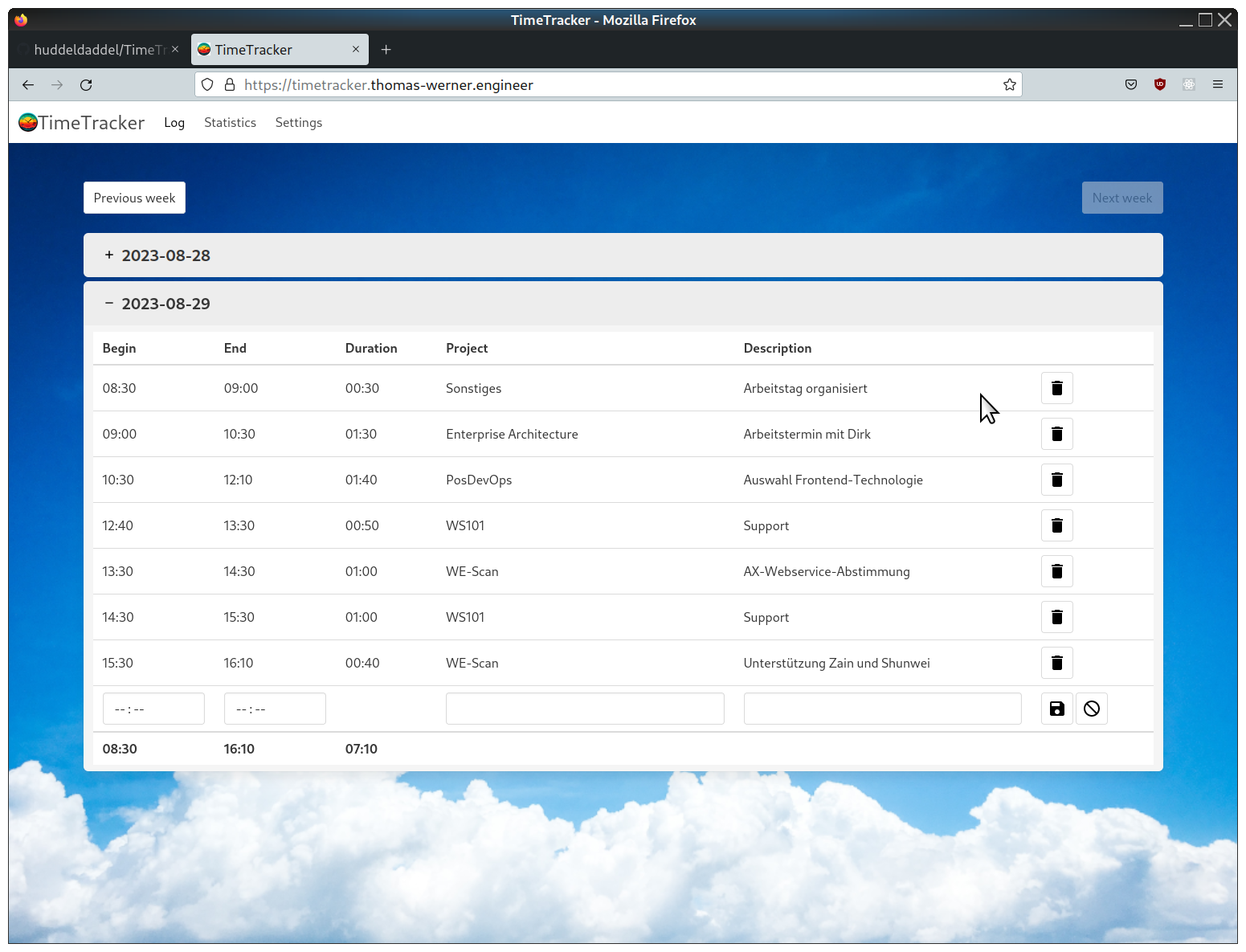Screen dimensions: 1246x952
Task: Switch to the huddeldaddel/TimeTracker tab
Action: pos(99,50)
